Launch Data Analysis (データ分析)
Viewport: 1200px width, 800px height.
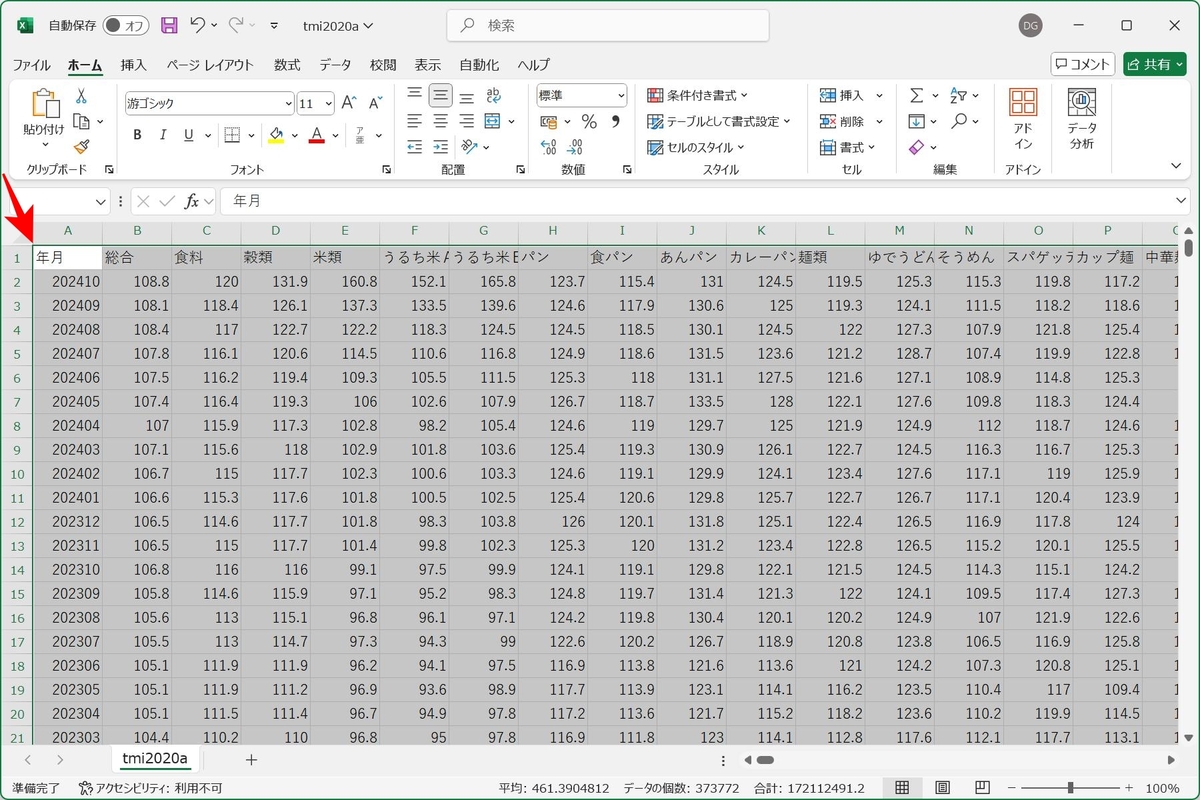(x=1082, y=119)
